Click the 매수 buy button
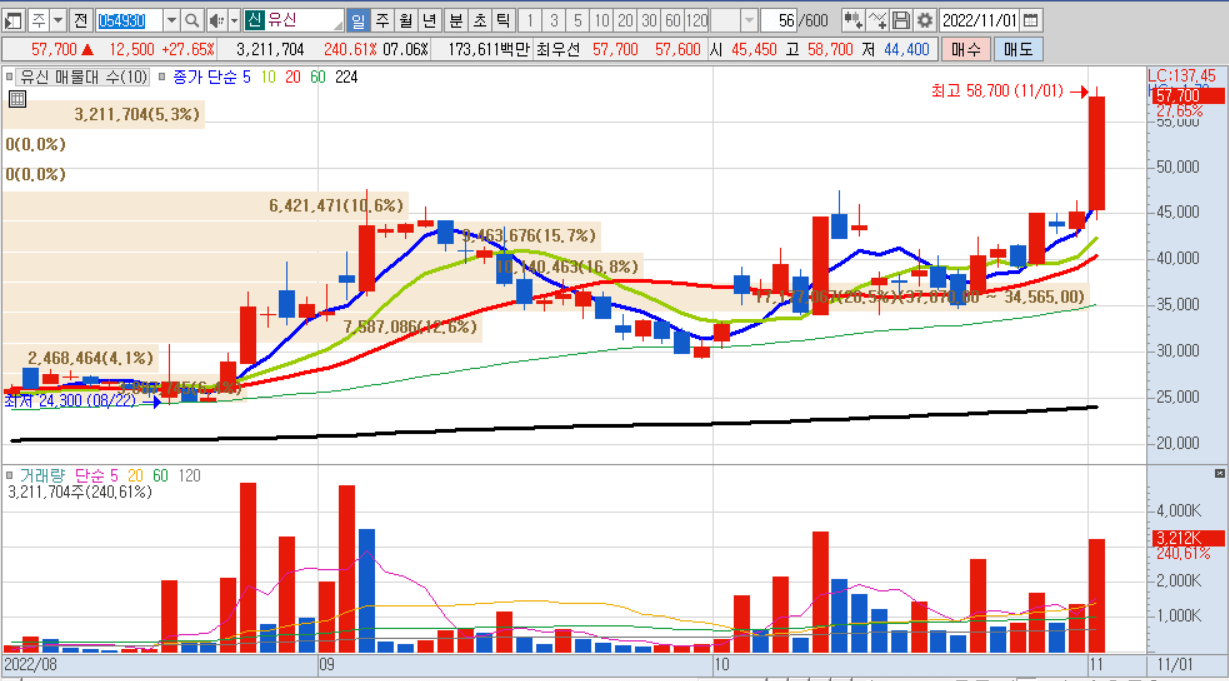This screenshot has height=681, width=1229. [966, 49]
